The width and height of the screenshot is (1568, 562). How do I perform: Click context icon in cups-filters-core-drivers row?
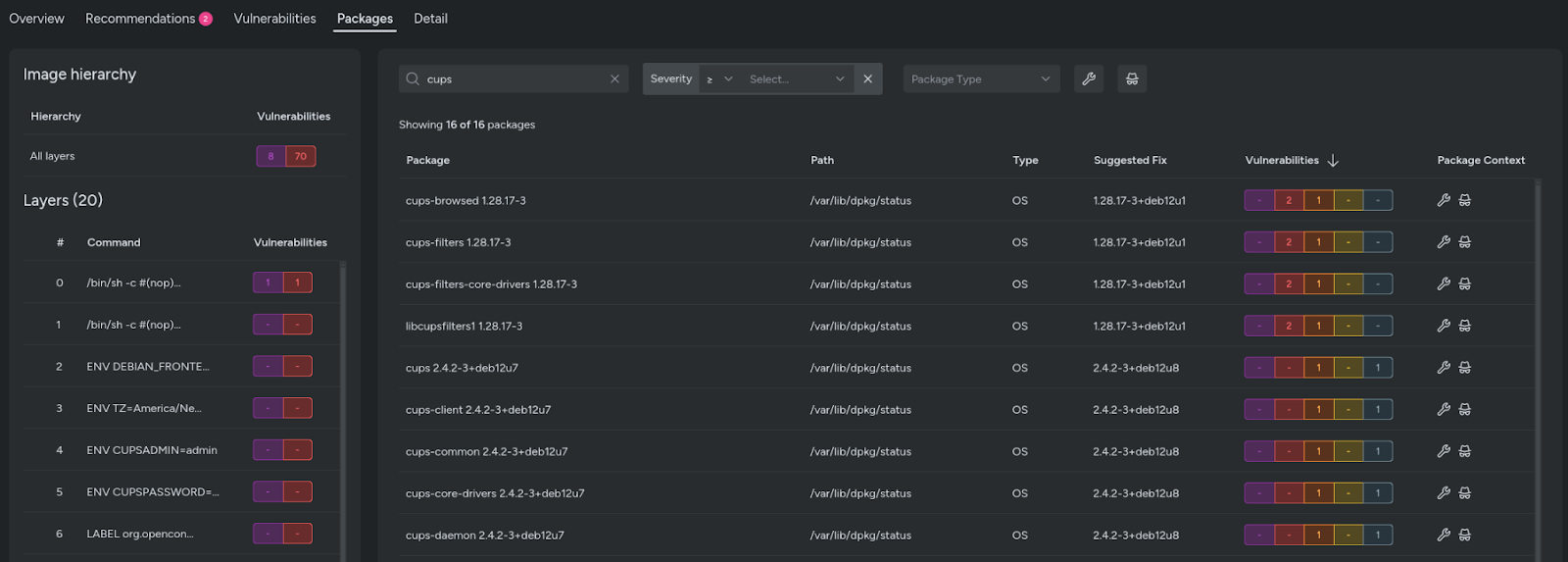point(1465,284)
